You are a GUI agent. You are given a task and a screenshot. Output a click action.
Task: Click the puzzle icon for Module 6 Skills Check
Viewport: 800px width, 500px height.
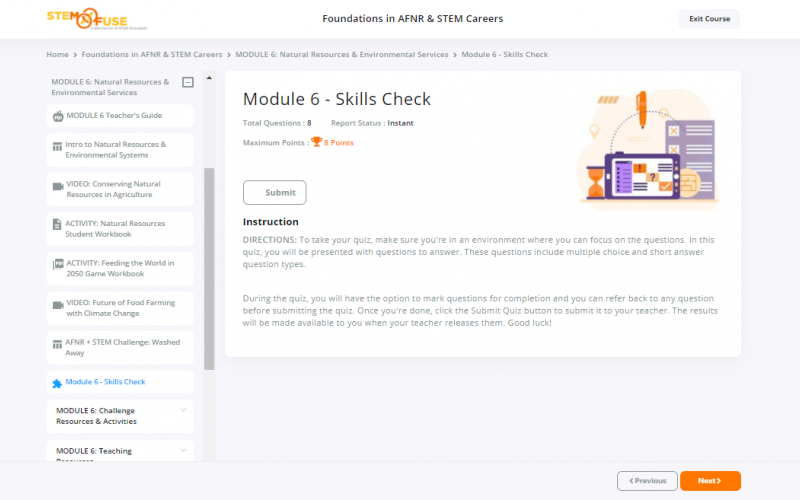pos(57,382)
